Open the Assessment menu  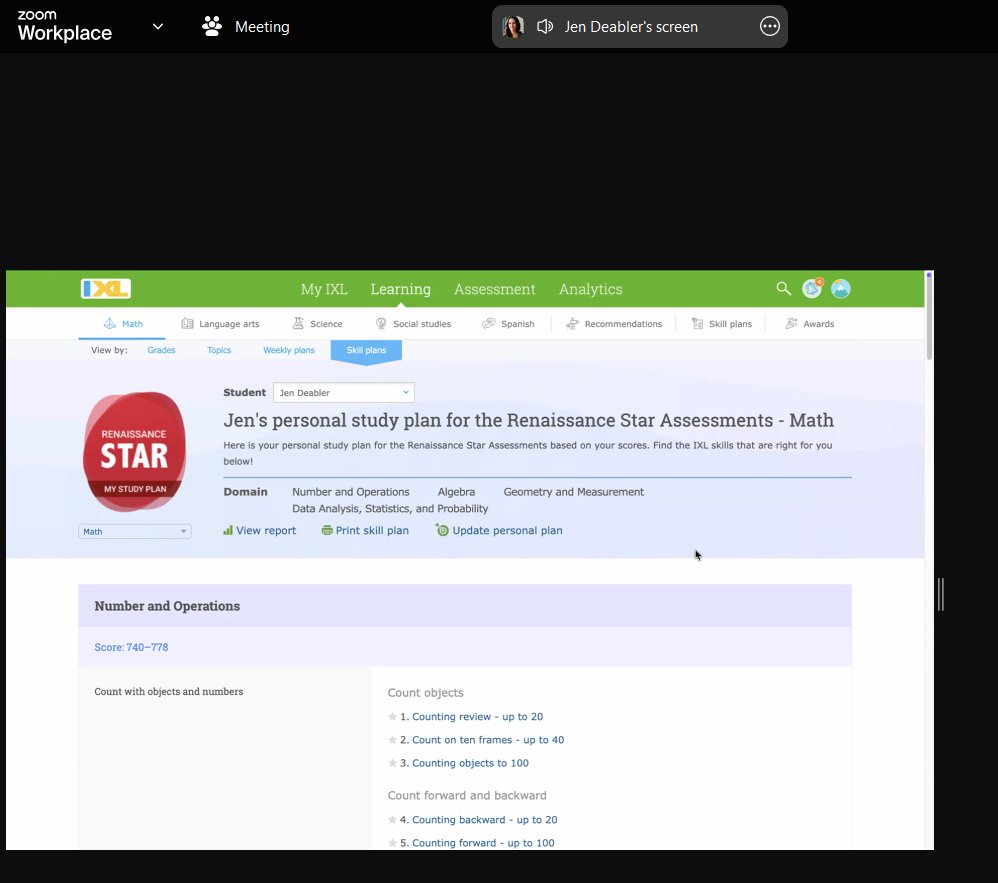(495, 289)
